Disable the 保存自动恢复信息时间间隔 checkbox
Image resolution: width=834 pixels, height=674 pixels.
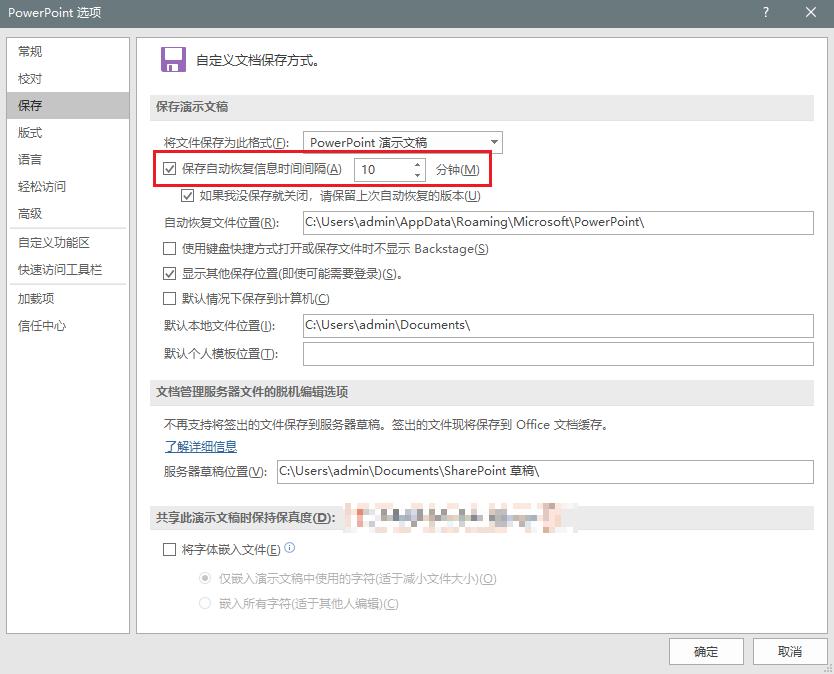[x=170, y=169]
